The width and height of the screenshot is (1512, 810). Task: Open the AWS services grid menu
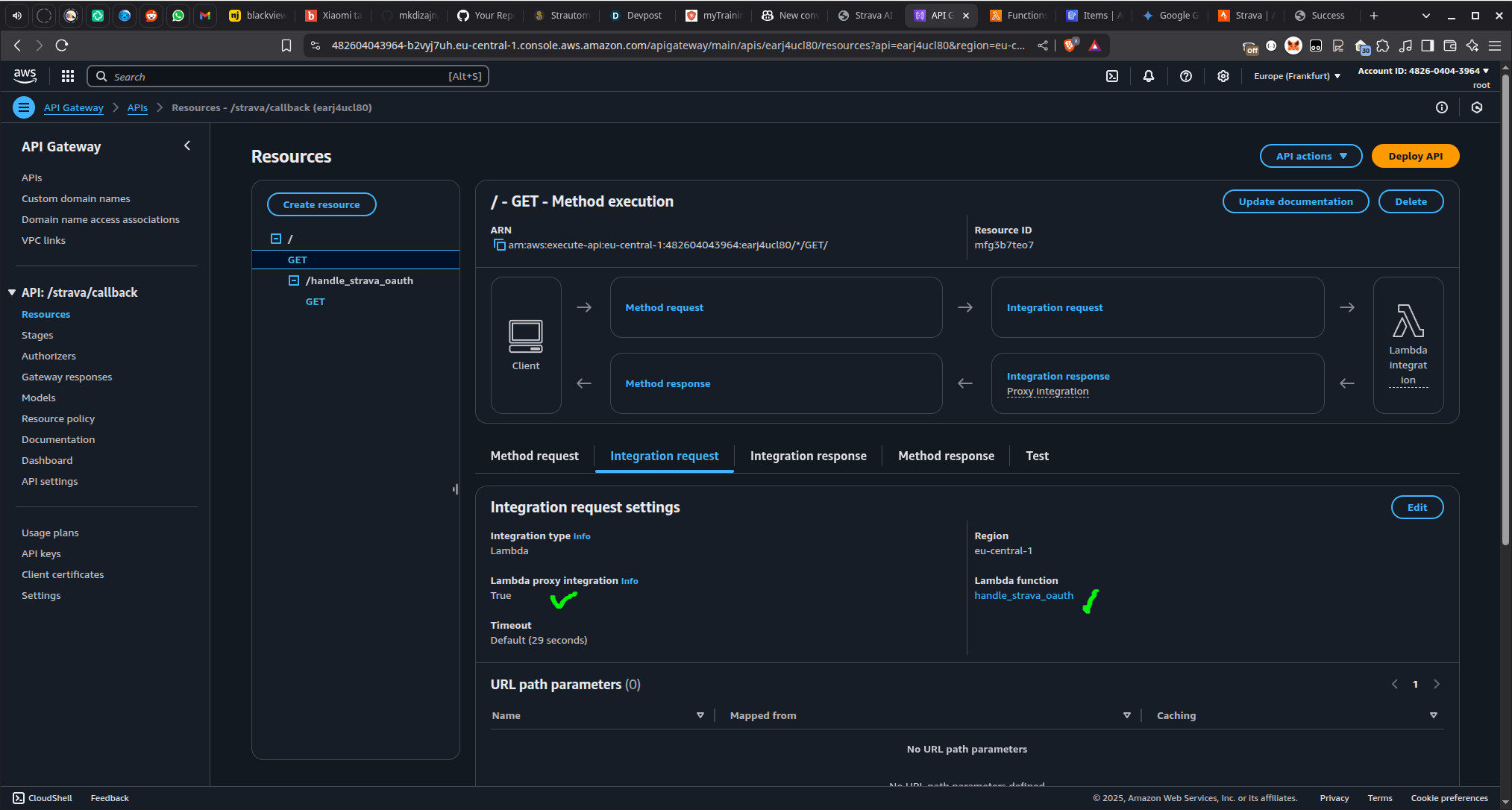click(68, 76)
